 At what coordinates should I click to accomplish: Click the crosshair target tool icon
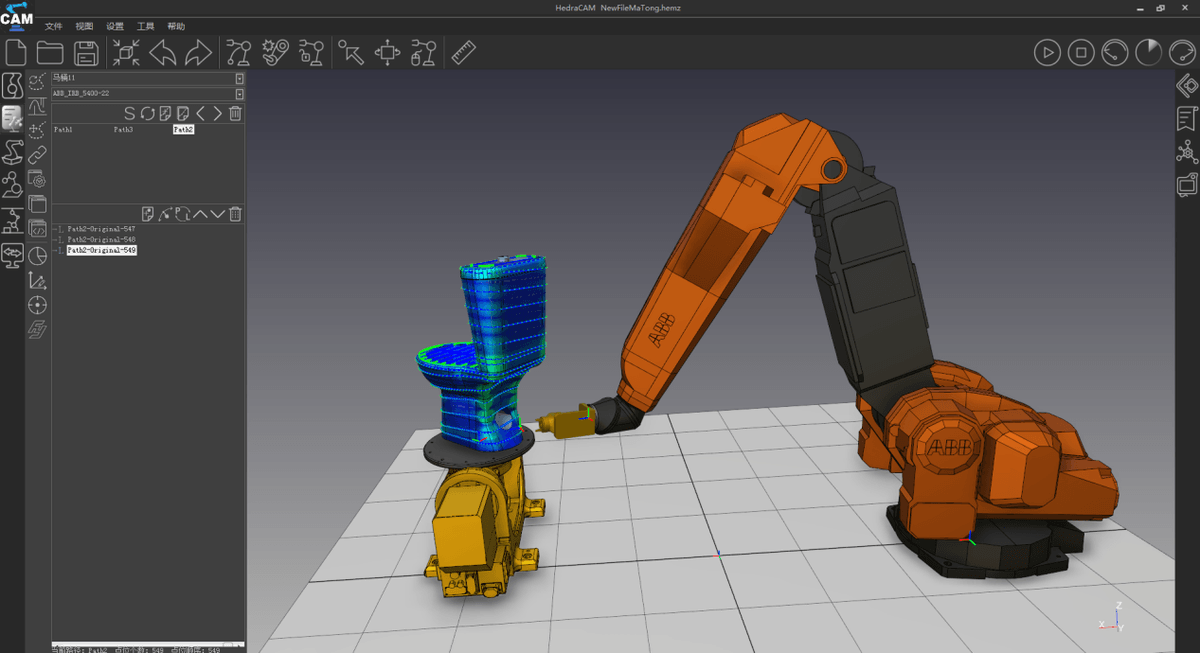(x=37, y=305)
